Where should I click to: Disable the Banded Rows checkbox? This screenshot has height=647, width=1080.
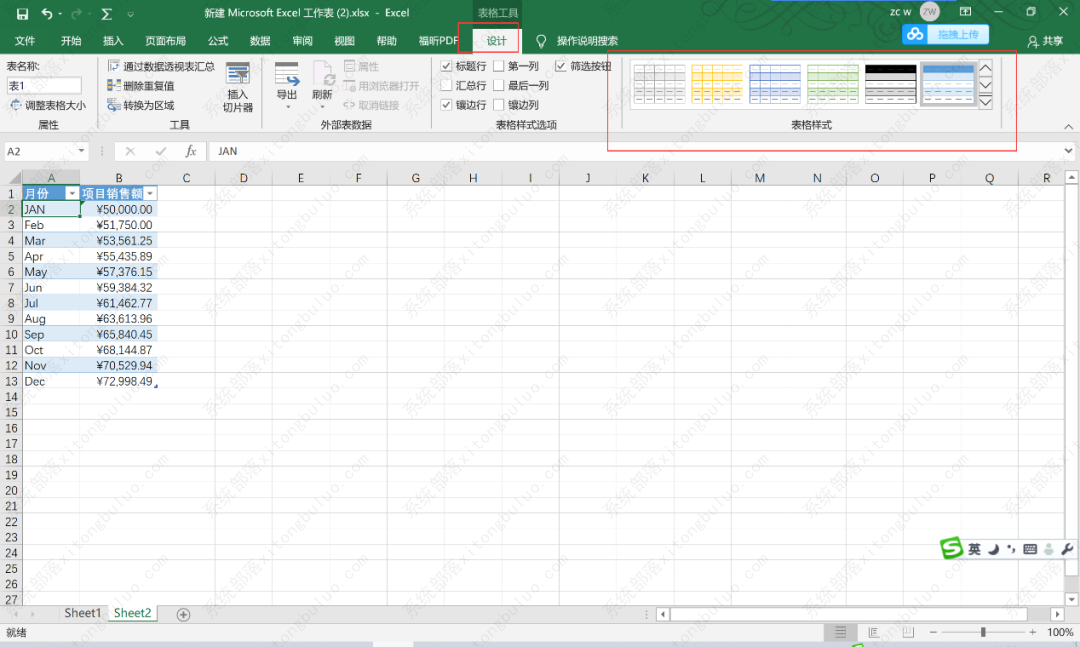click(444, 104)
